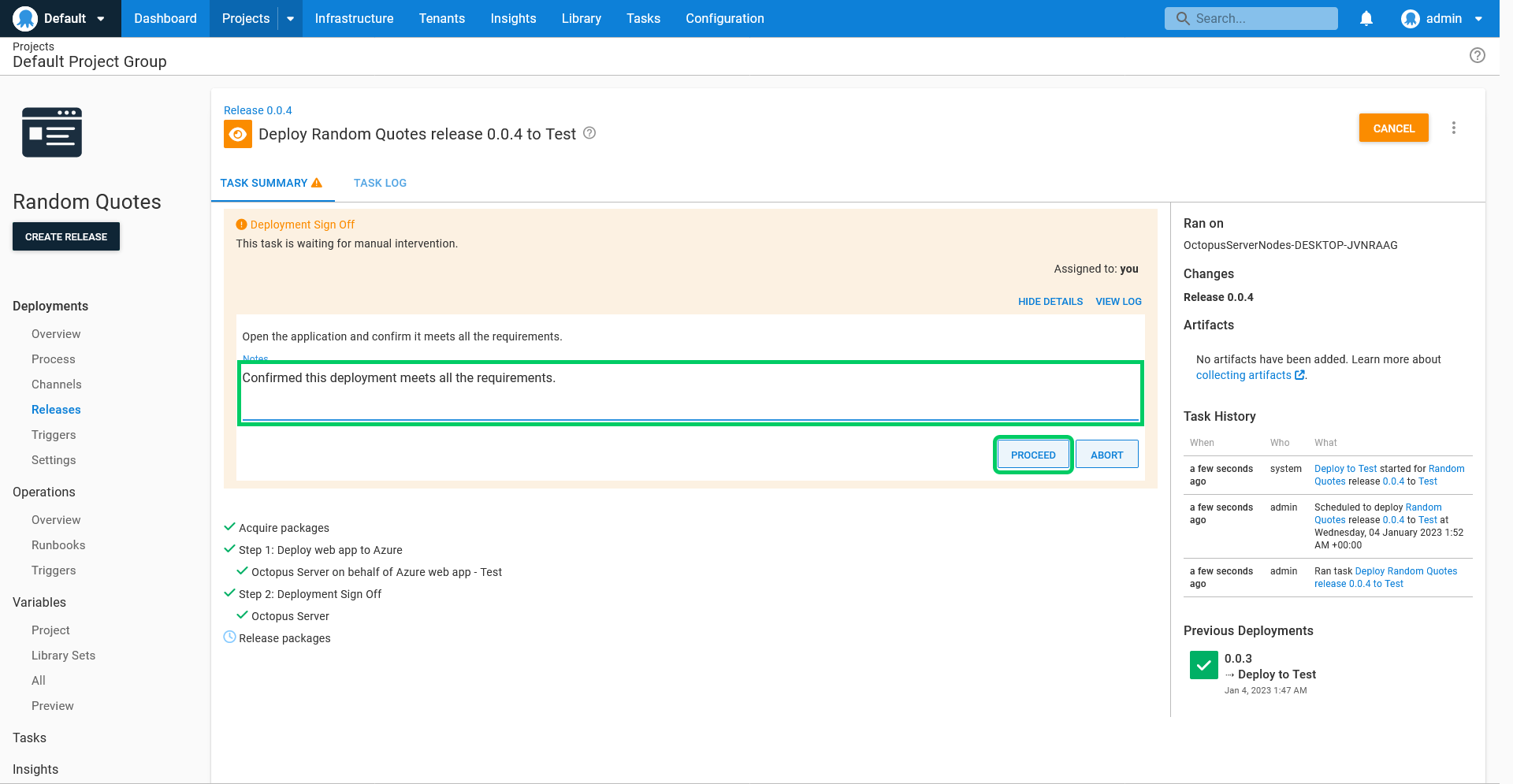Screen dimensions: 1513x784
Task: Click the View Log link
Action: pos(1118,302)
